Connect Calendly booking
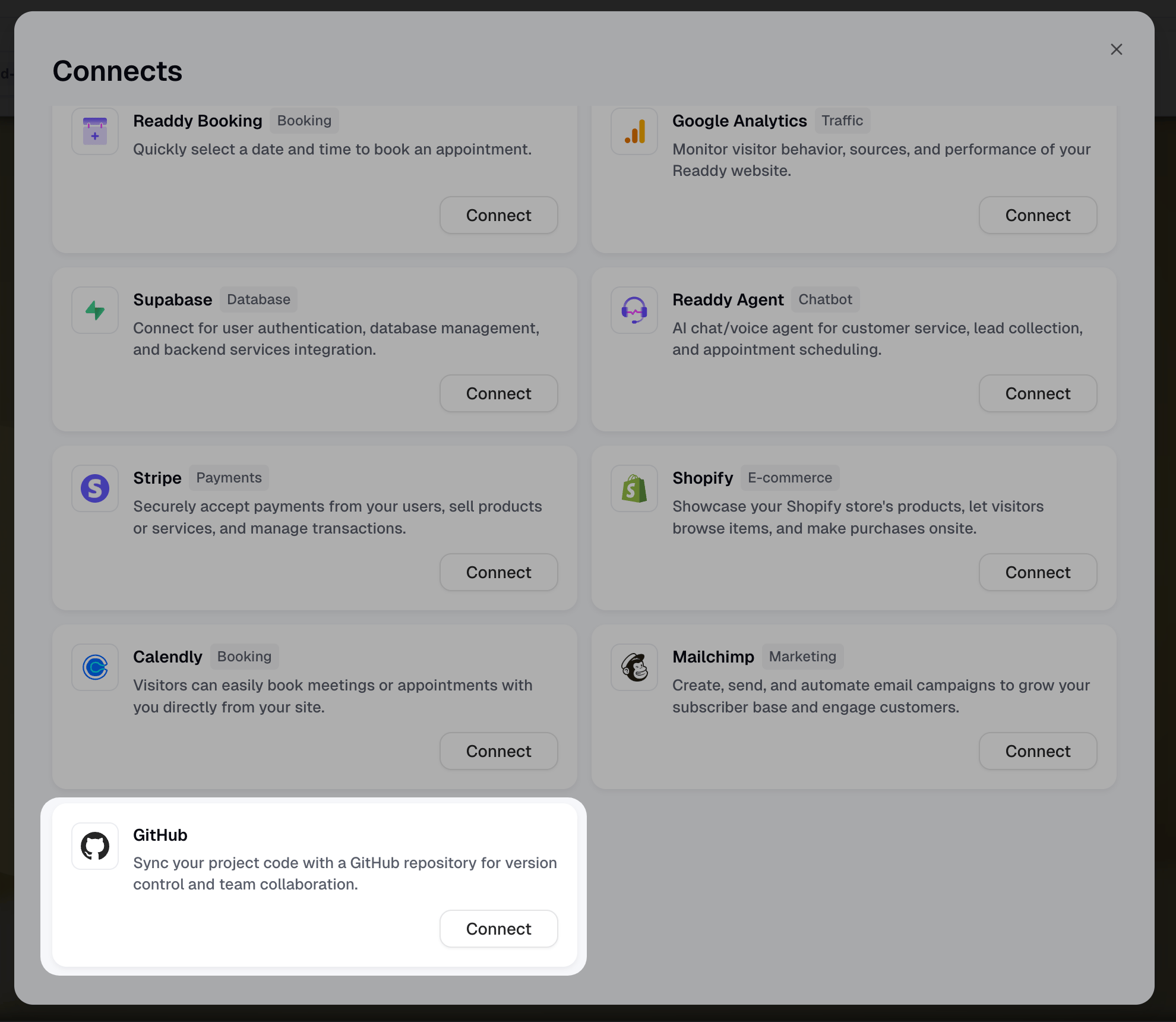The width and height of the screenshot is (1176, 1022). tap(499, 751)
